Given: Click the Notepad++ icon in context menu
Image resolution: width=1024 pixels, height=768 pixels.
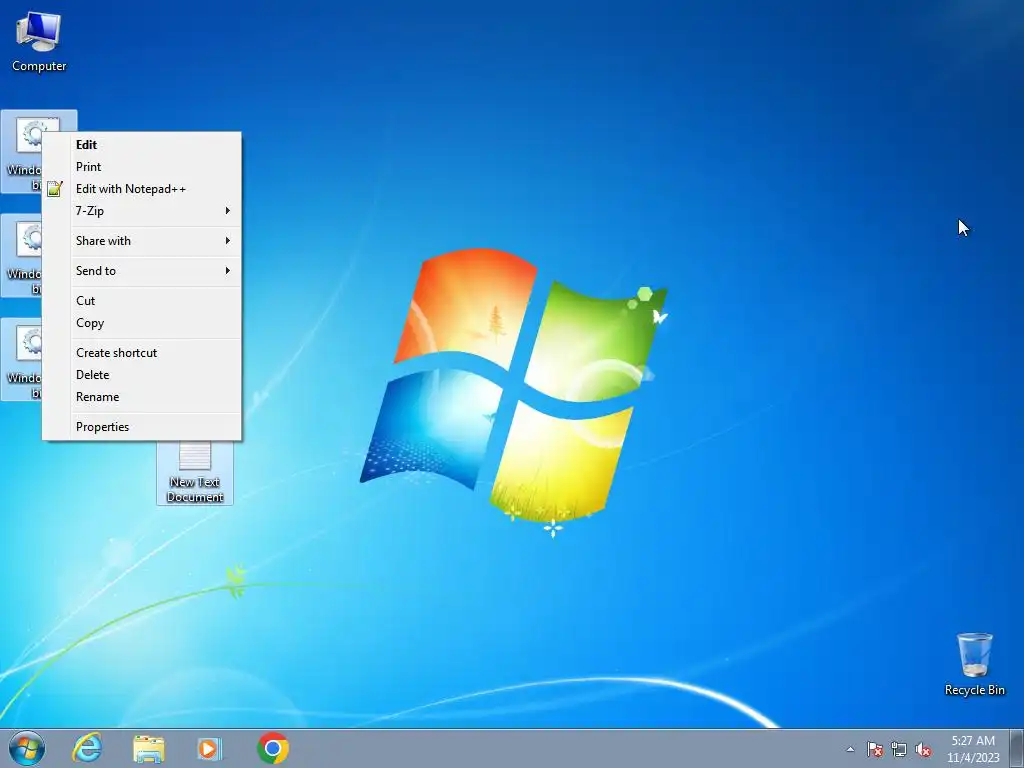Looking at the screenshot, I should pyautogui.click(x=55, y=189).
